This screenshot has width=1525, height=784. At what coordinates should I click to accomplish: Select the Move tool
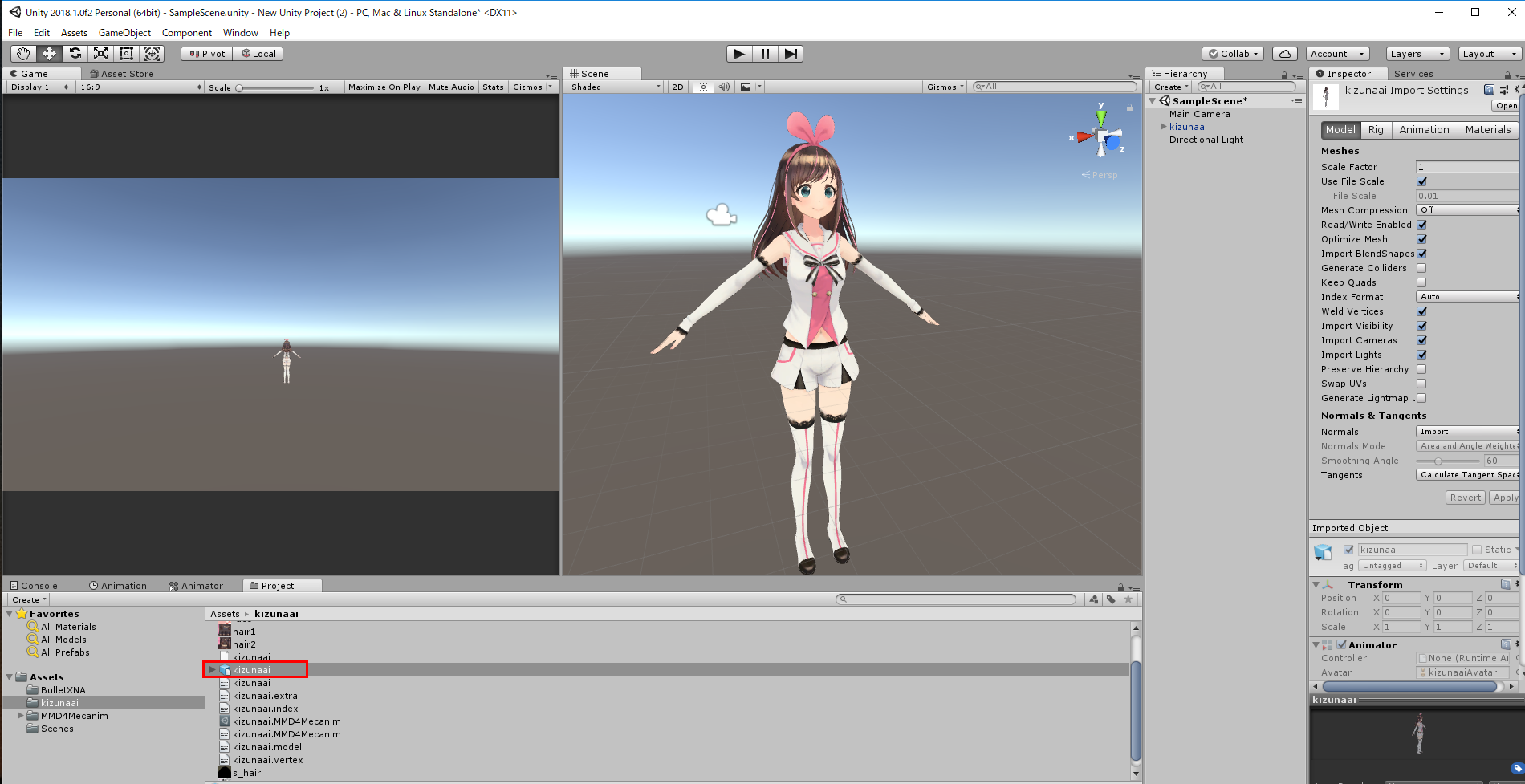[x=49, y=54]
